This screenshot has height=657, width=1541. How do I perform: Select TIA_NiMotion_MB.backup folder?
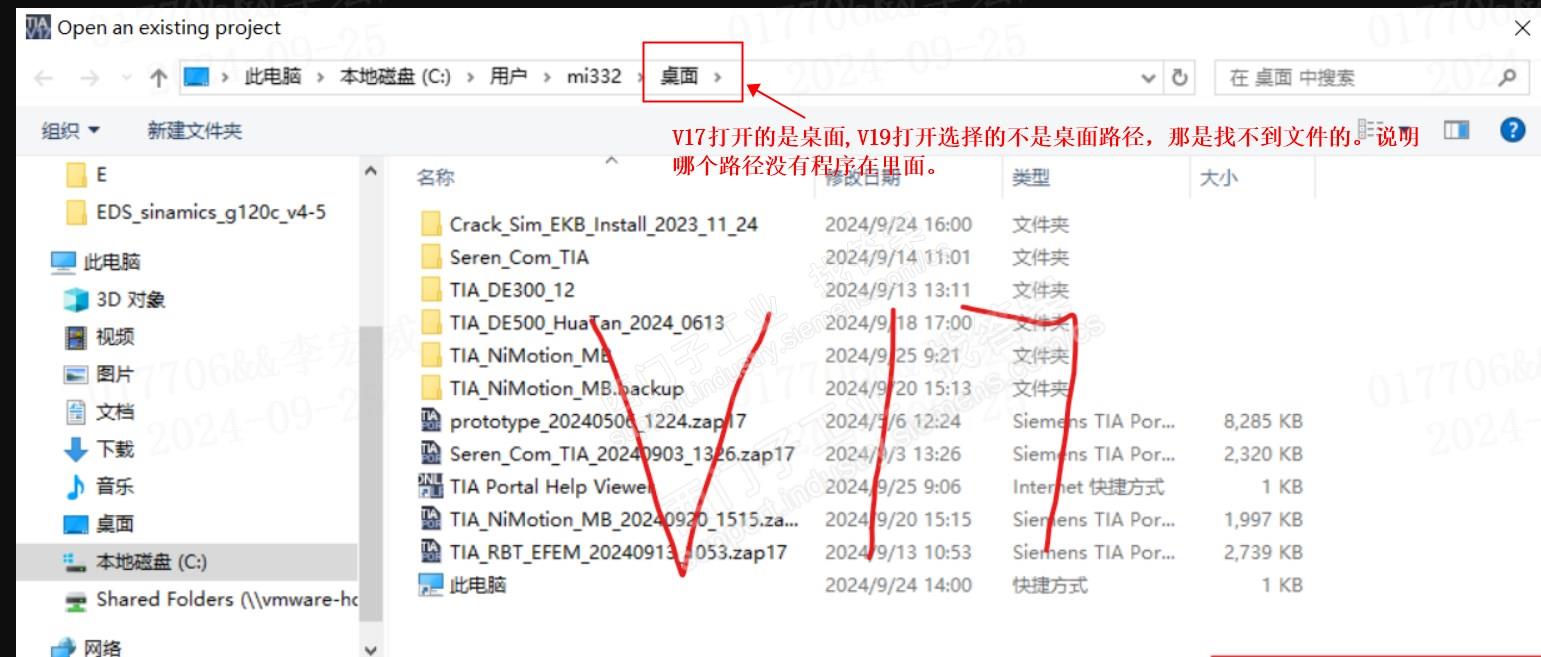point(566,388)
